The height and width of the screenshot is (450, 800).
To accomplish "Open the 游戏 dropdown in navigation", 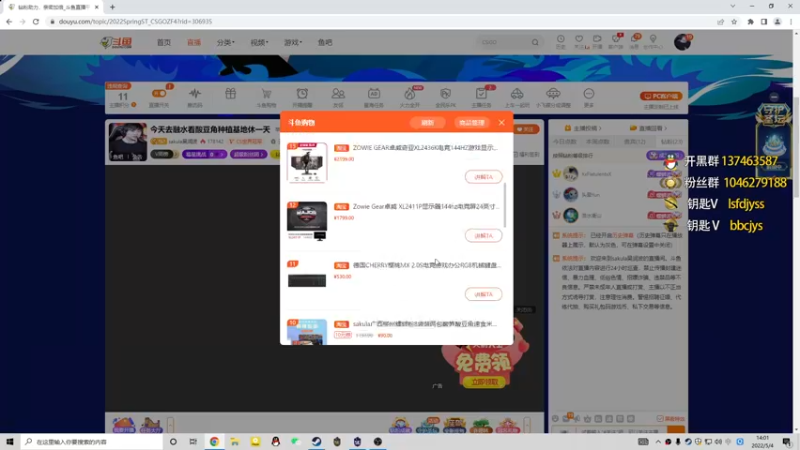I will click(293, 42).
